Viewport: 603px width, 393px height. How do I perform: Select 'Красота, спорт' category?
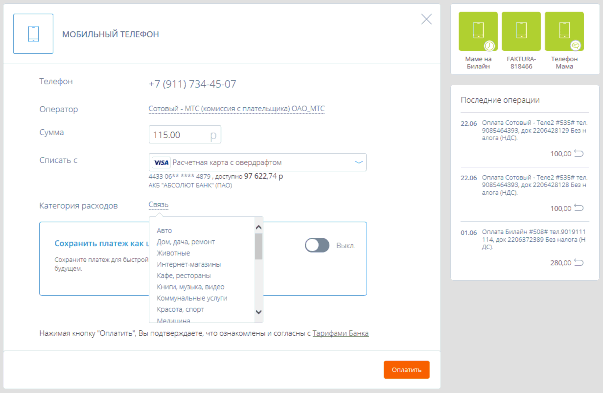tap(180, 309)
